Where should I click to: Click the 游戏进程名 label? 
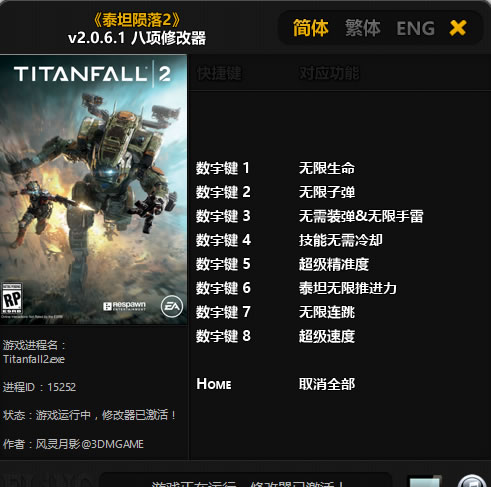35,345
